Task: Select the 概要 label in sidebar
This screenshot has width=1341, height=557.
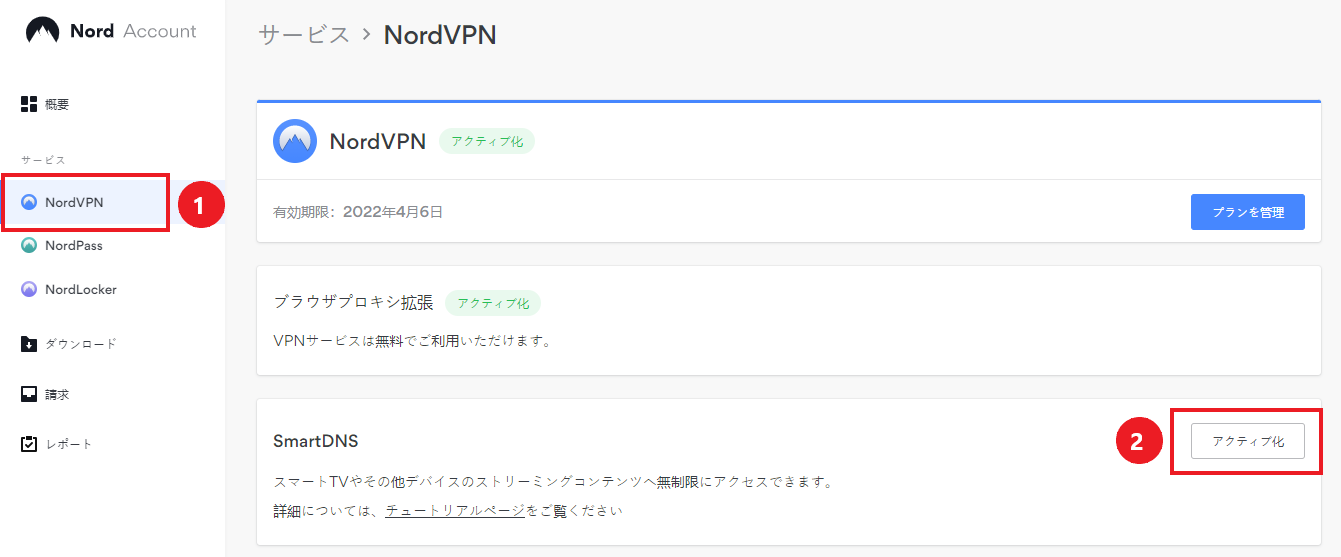Action: pyautogui.click(x=57, y=104)
